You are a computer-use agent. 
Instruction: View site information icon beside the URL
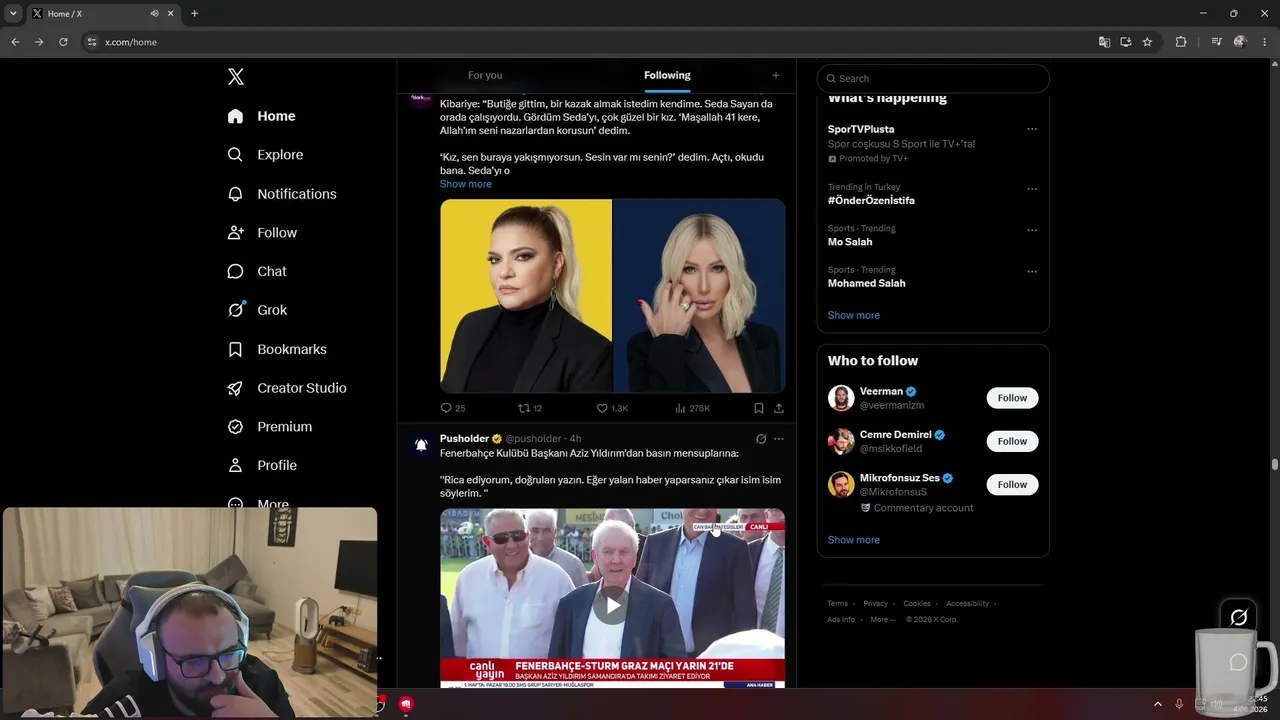click(91, 42)
